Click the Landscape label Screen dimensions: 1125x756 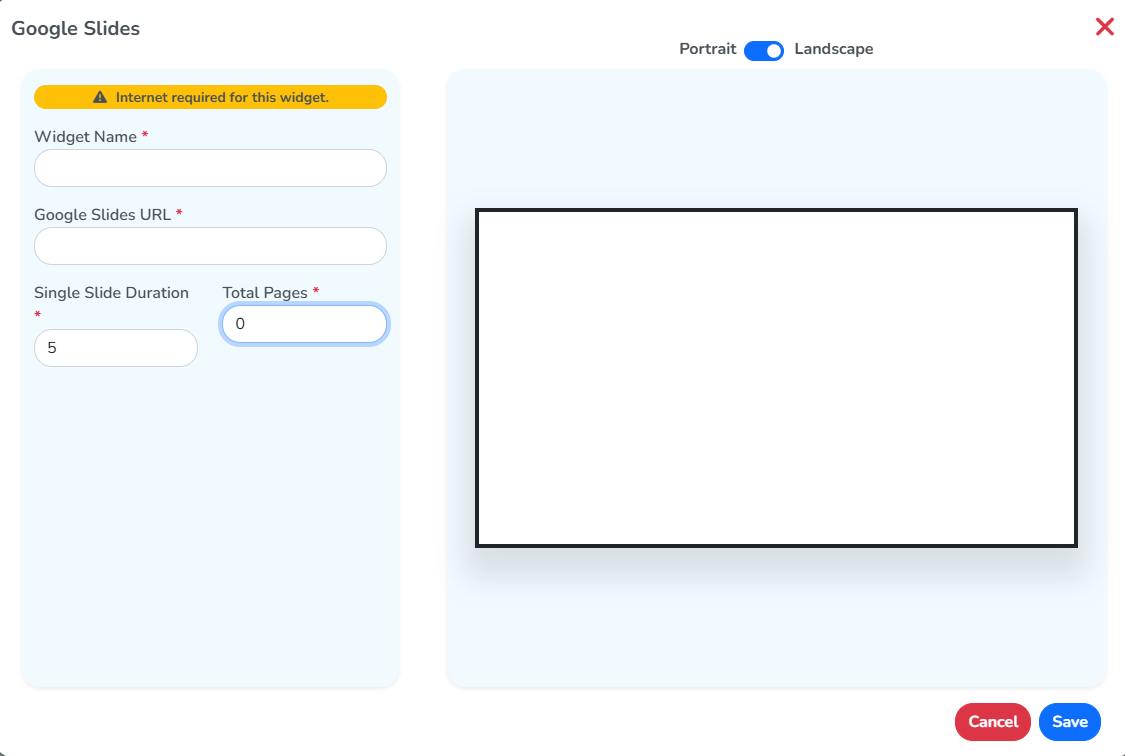(x=834, y=49)
